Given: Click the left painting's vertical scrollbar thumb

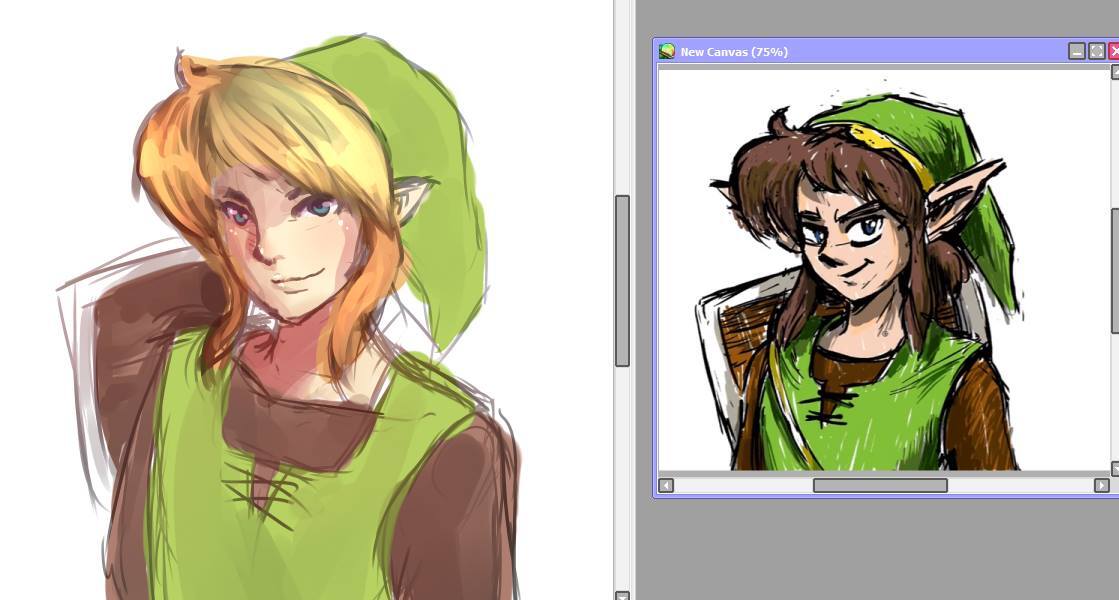Looking at the screenshot, I should tap(622, 280).
